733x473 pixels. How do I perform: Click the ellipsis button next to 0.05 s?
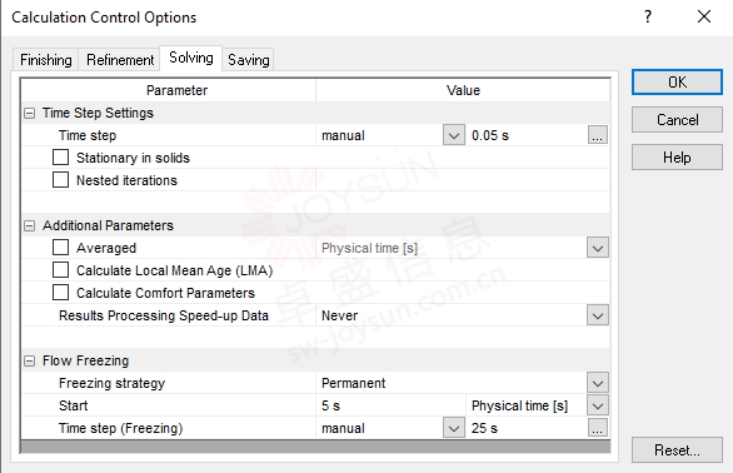click(598, 135)
